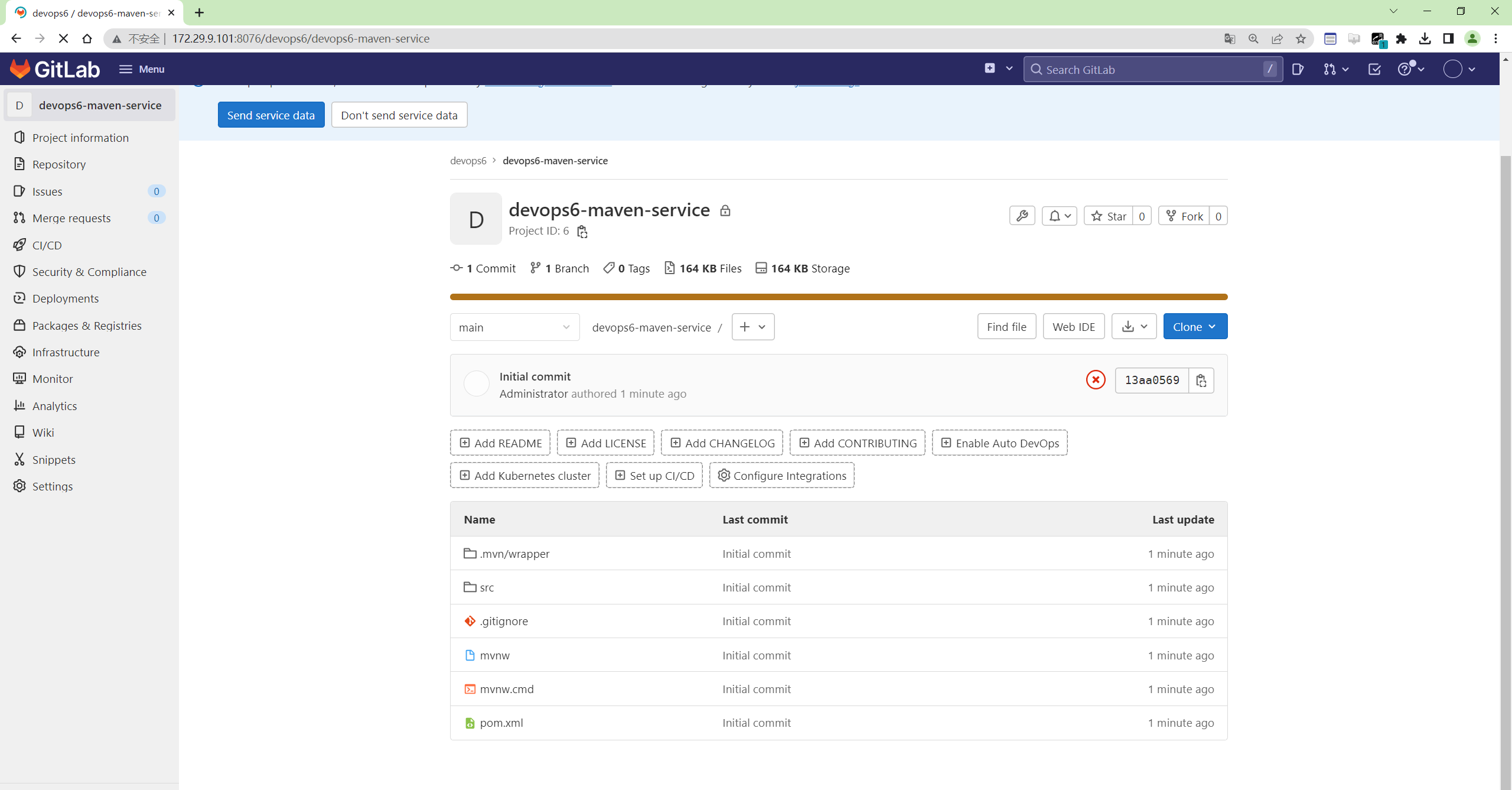View the 1 Branch link

[x=559, y=268]
